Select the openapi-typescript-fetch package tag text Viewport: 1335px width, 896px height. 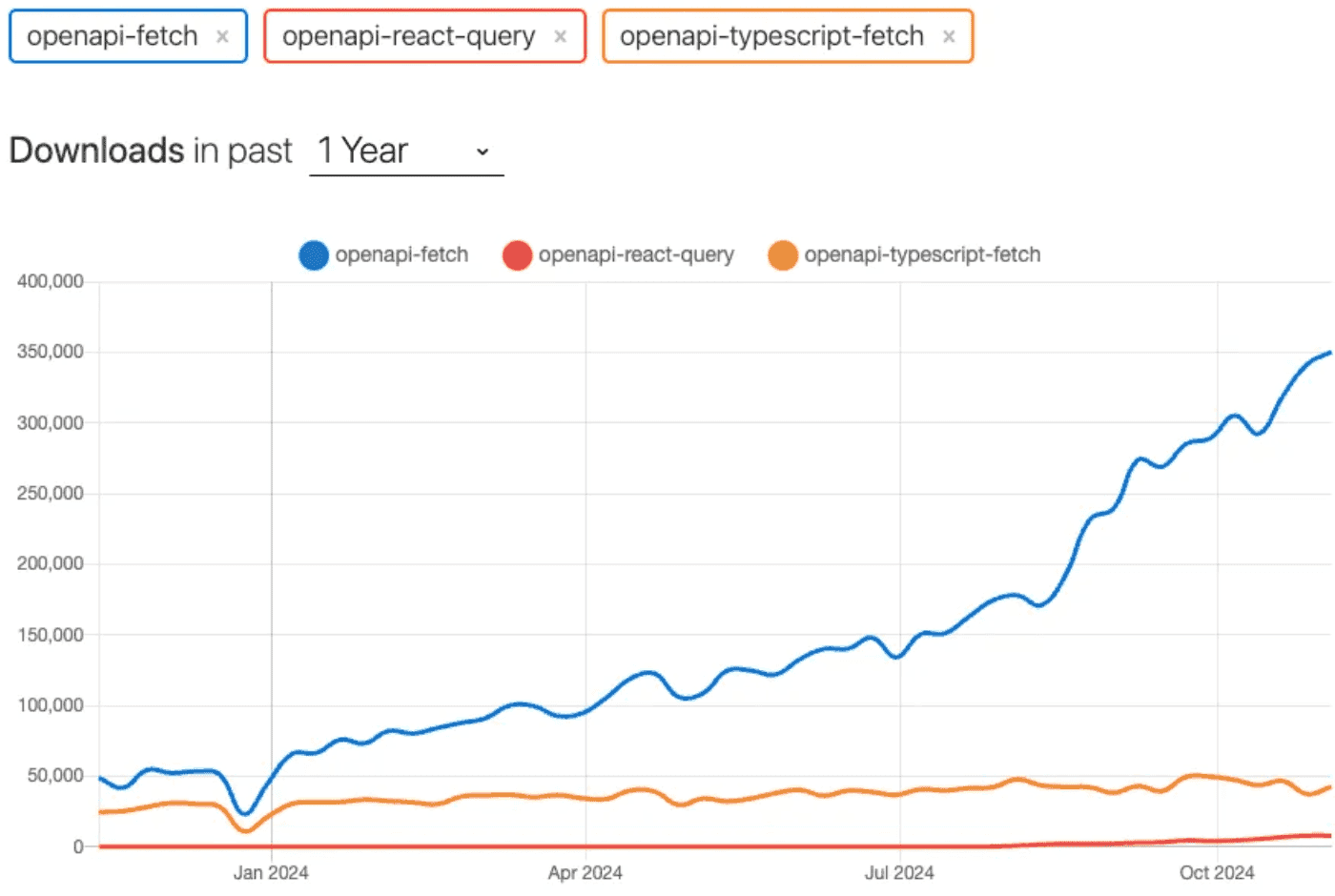(771, 36)
